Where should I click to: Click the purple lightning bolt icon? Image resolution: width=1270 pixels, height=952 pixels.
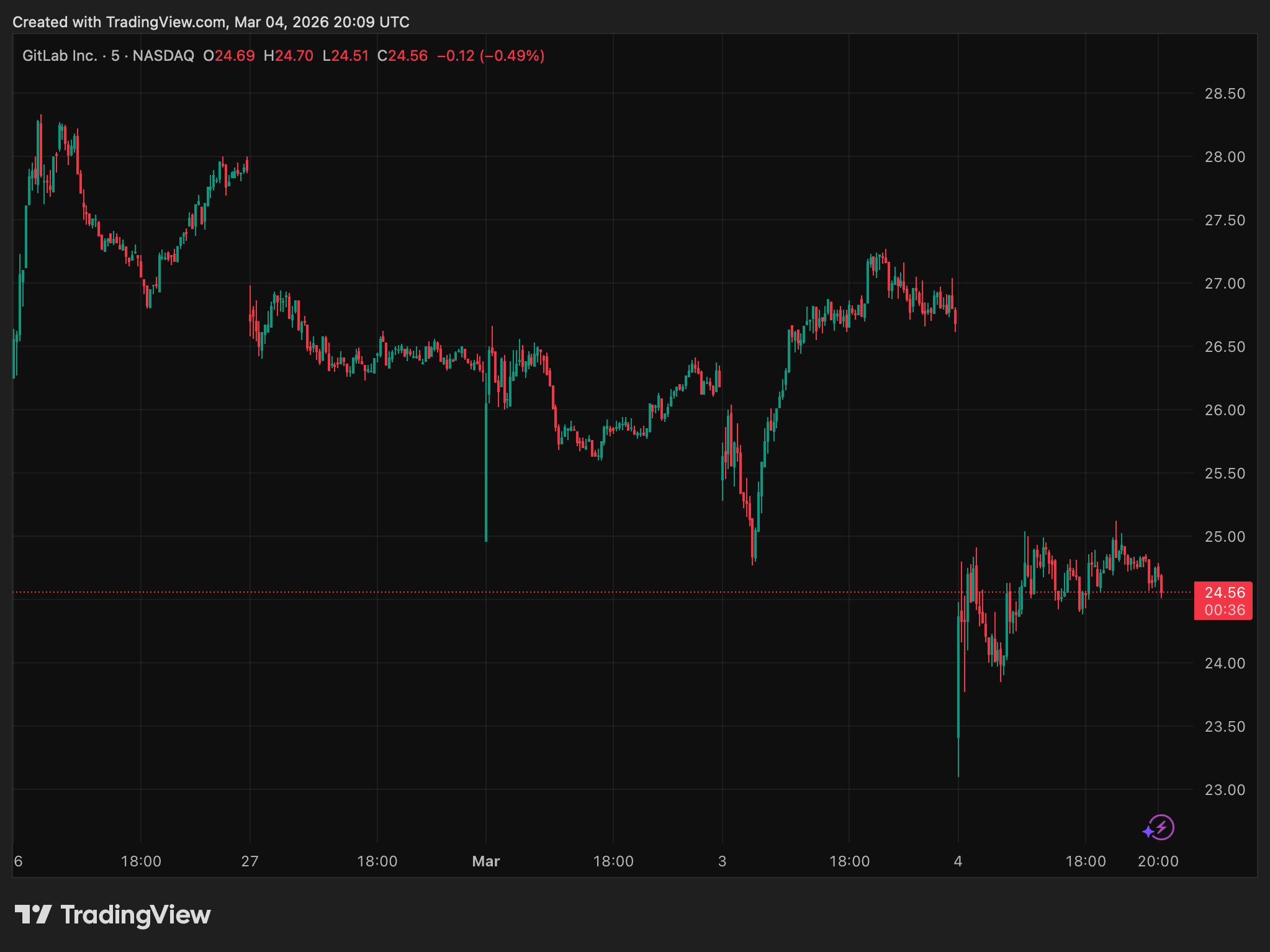(1158, 827)
